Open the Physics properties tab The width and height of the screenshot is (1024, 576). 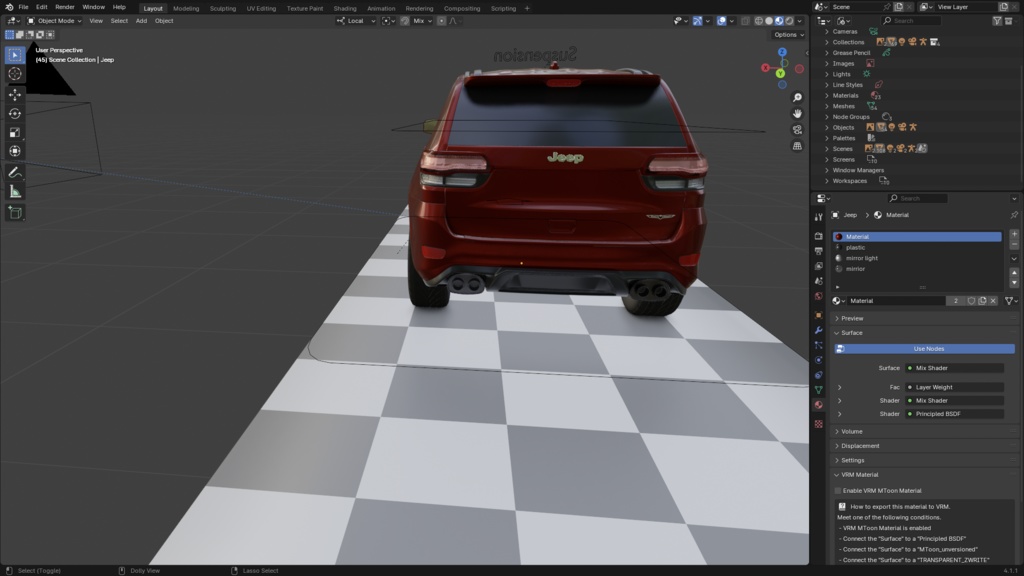pos(818,360)
